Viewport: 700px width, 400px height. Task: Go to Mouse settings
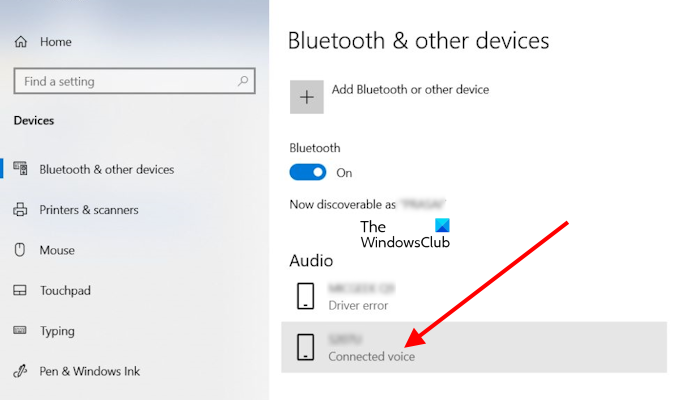pyautogui.click(x=57, y=250)
